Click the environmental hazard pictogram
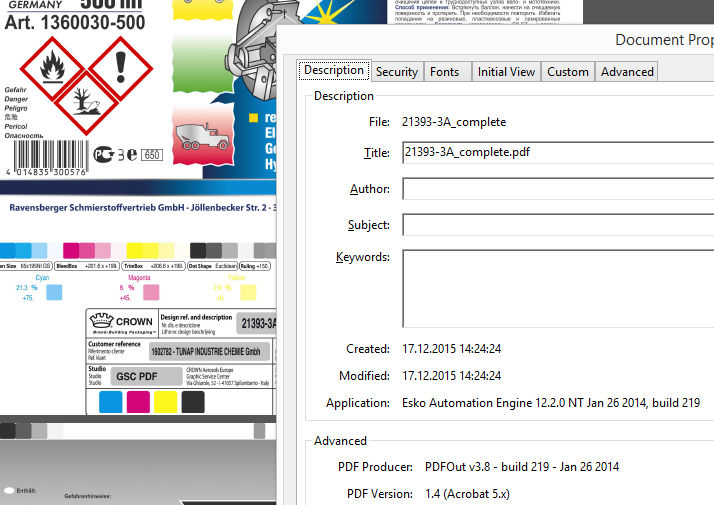714x505 pixels. coord(86,102)
